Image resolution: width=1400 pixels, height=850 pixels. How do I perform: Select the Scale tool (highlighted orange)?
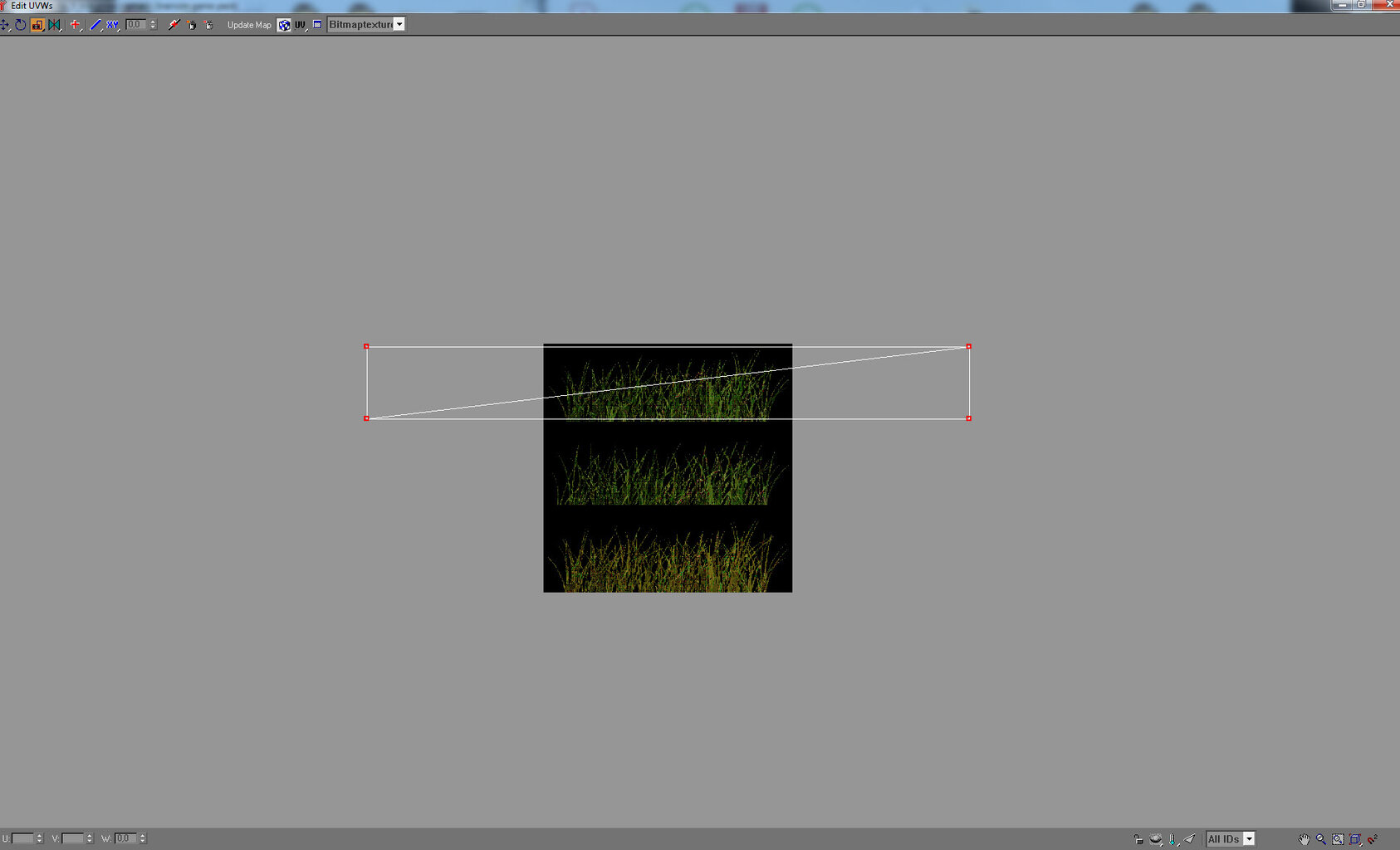(x=37, y=25)
